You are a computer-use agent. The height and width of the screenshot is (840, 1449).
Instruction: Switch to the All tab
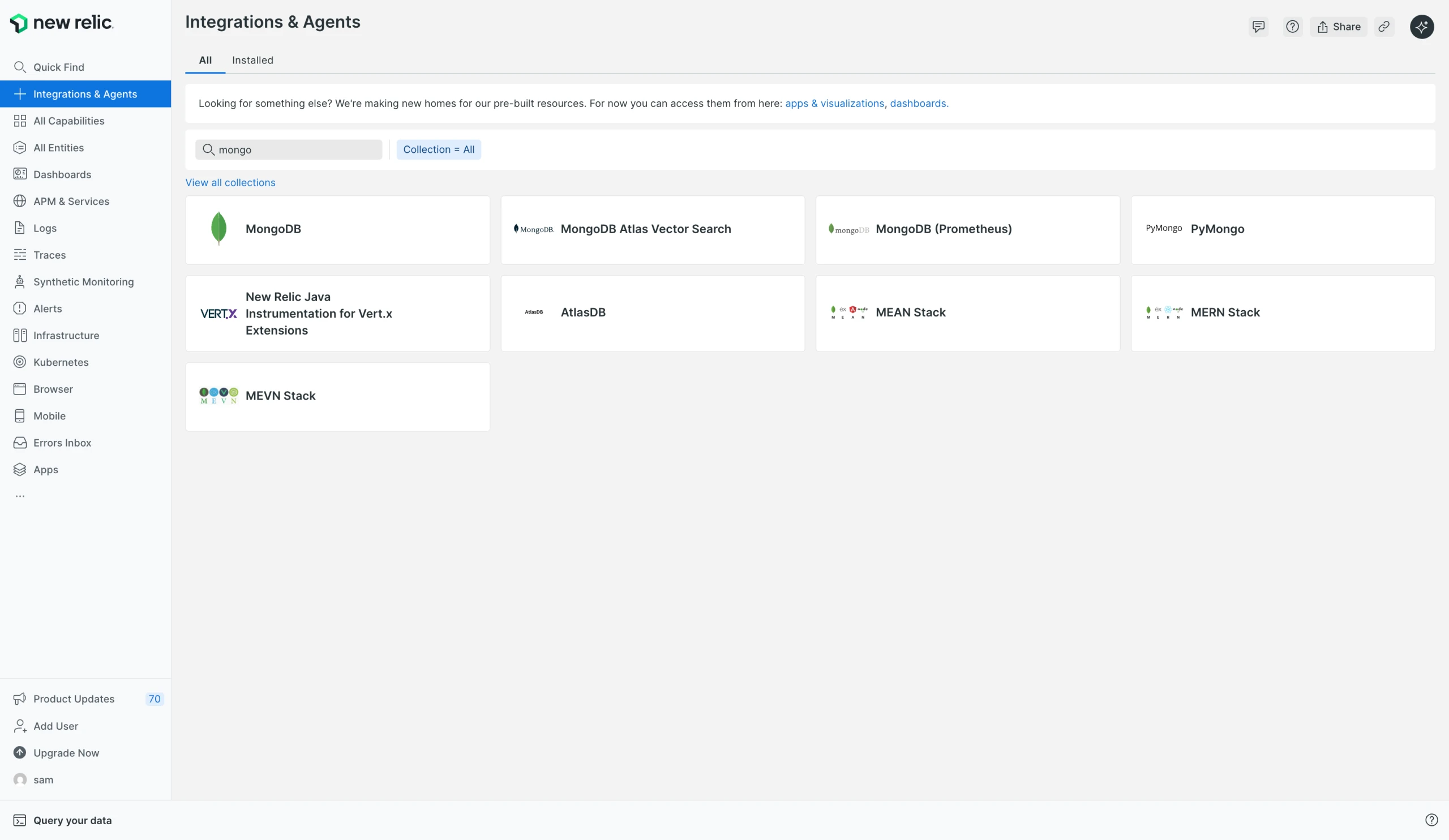tap(205, 61)
